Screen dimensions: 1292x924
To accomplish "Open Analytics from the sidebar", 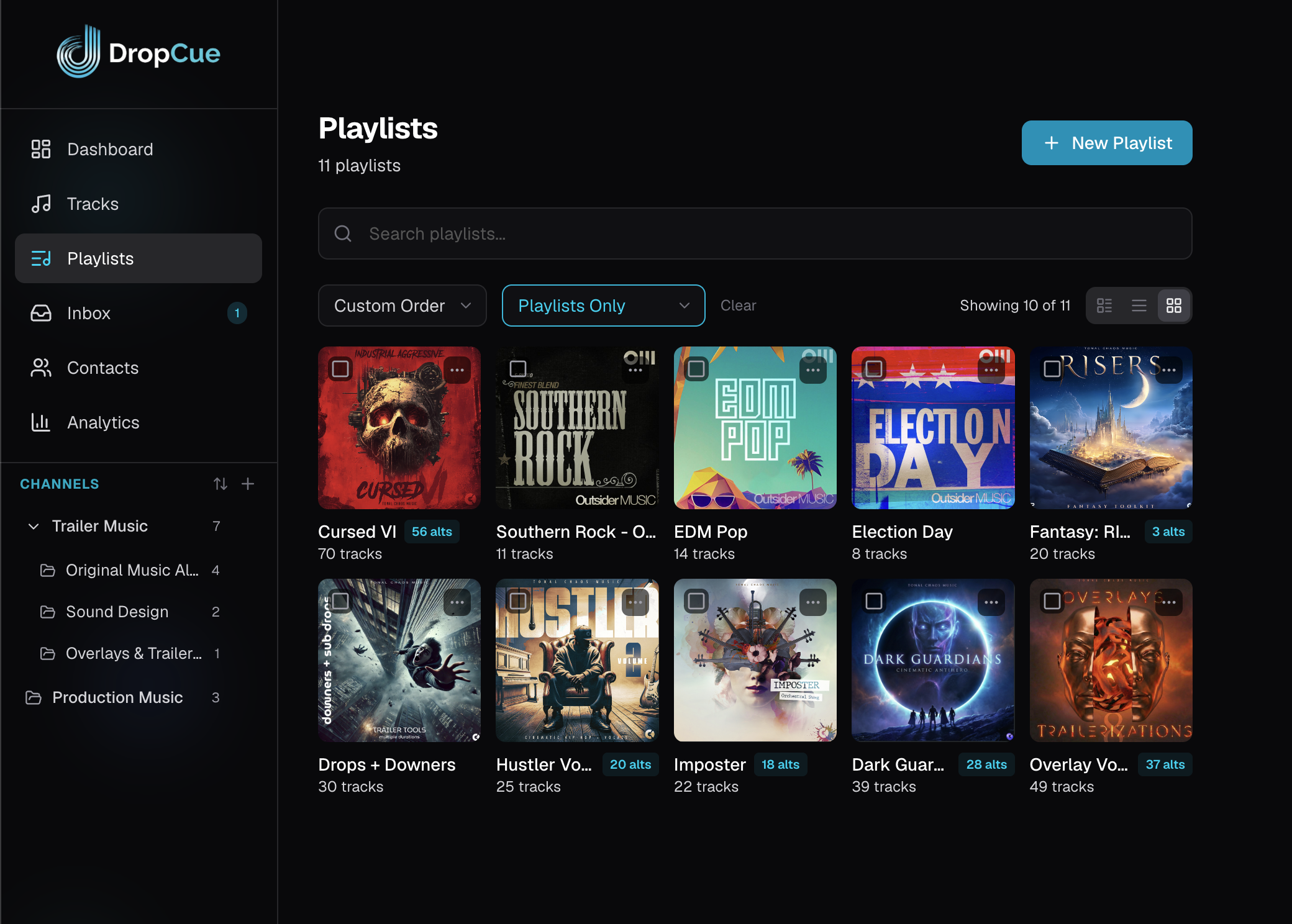I will [x=103, y=422].
